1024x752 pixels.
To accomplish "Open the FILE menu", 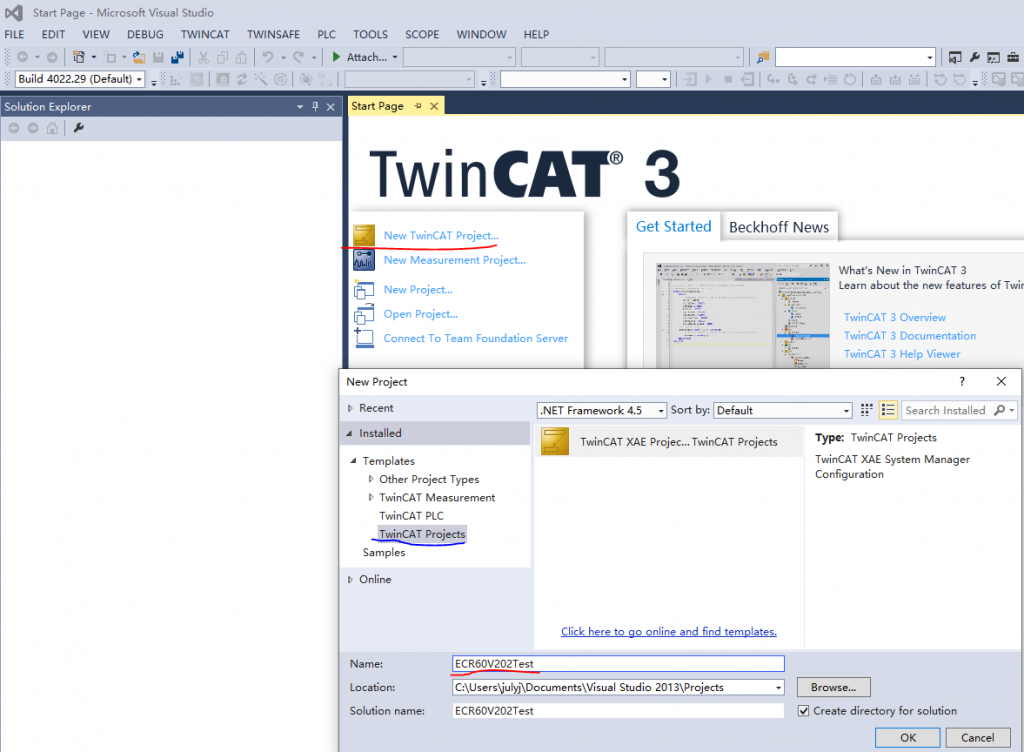I will click(x=14, y=35).
